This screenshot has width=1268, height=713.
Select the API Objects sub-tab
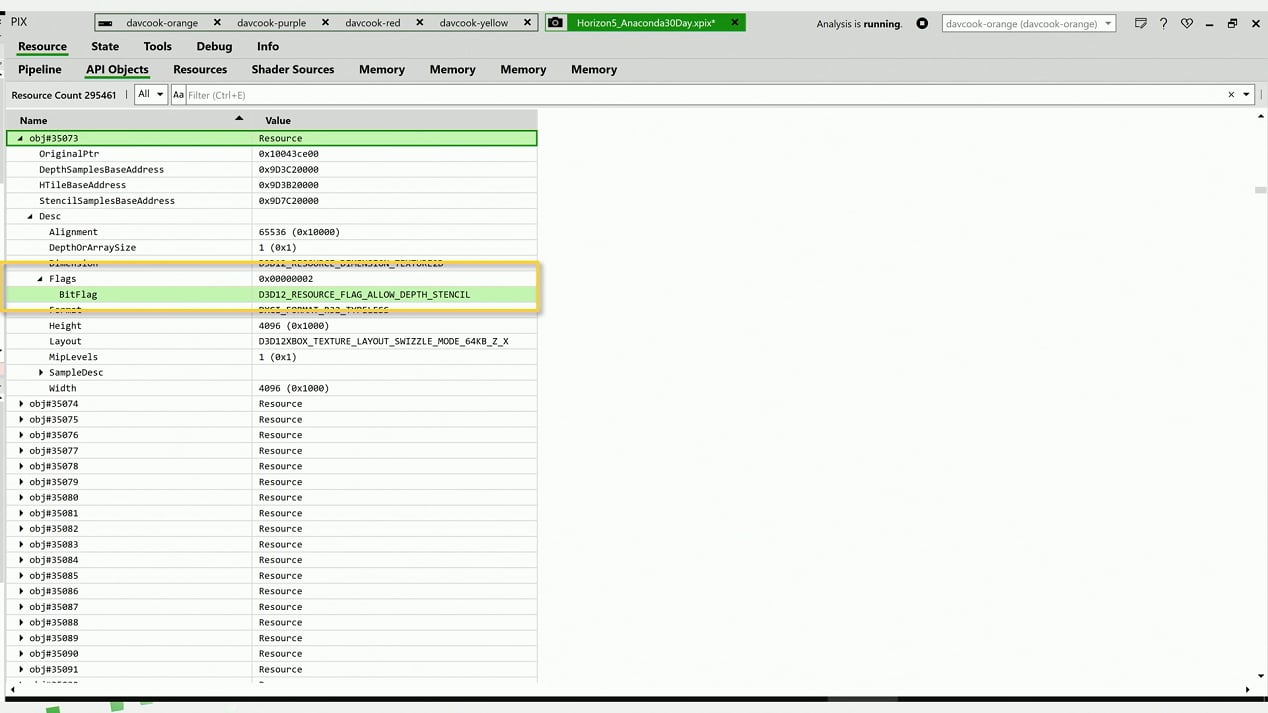click(117, 69)
